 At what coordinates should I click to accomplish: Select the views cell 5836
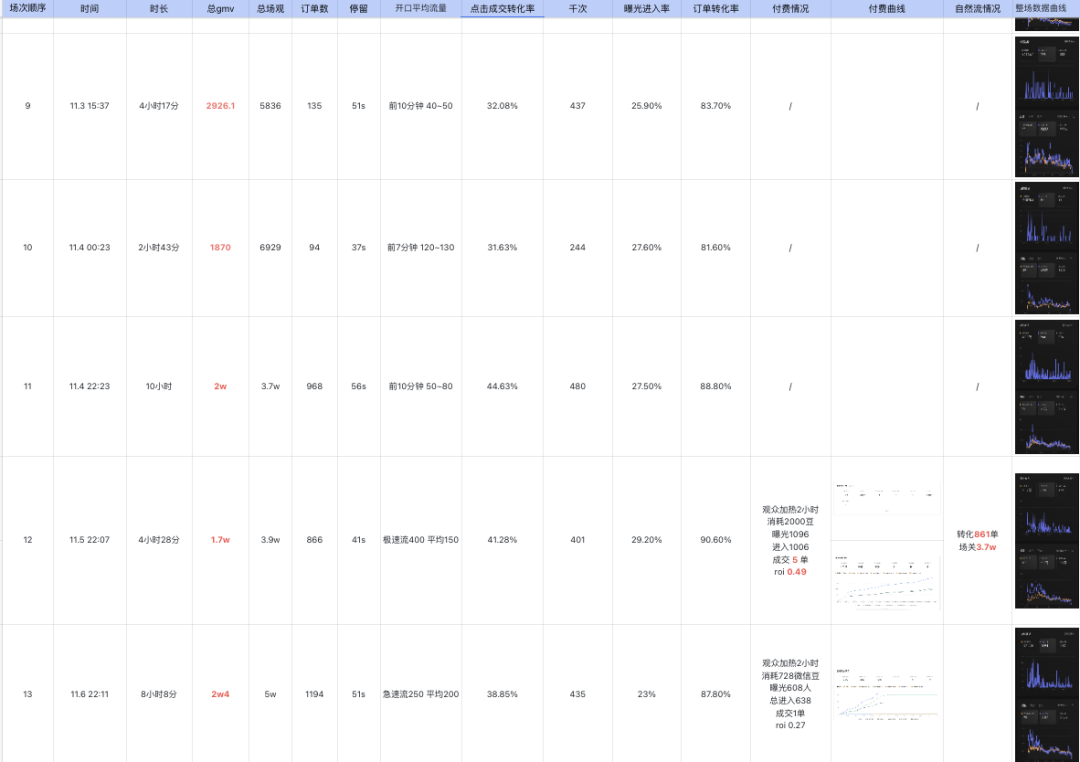pos(270,106)
